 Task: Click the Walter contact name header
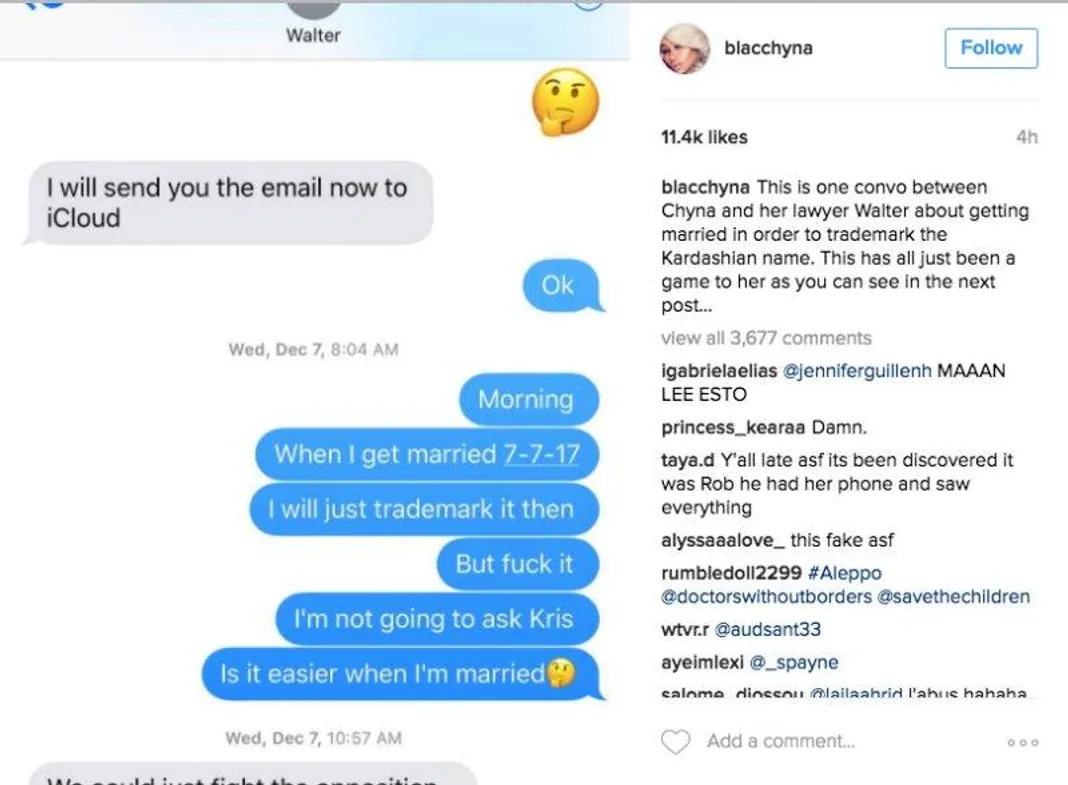[x=313, y=35]
